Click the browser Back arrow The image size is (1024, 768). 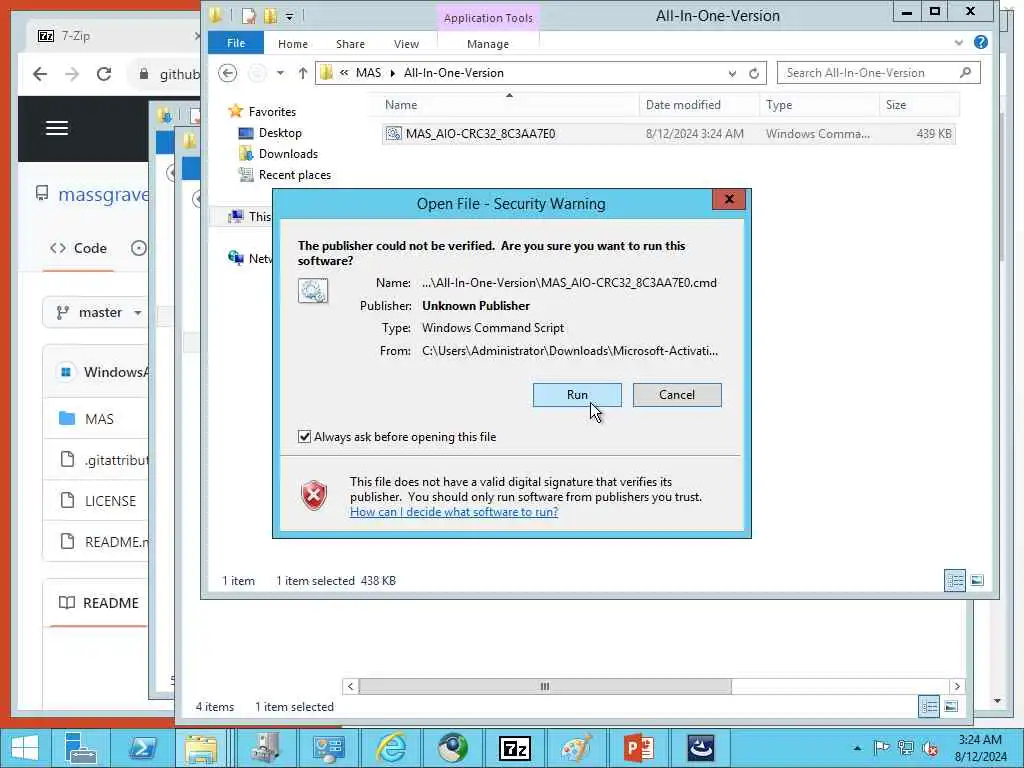(x=40, y=74)
